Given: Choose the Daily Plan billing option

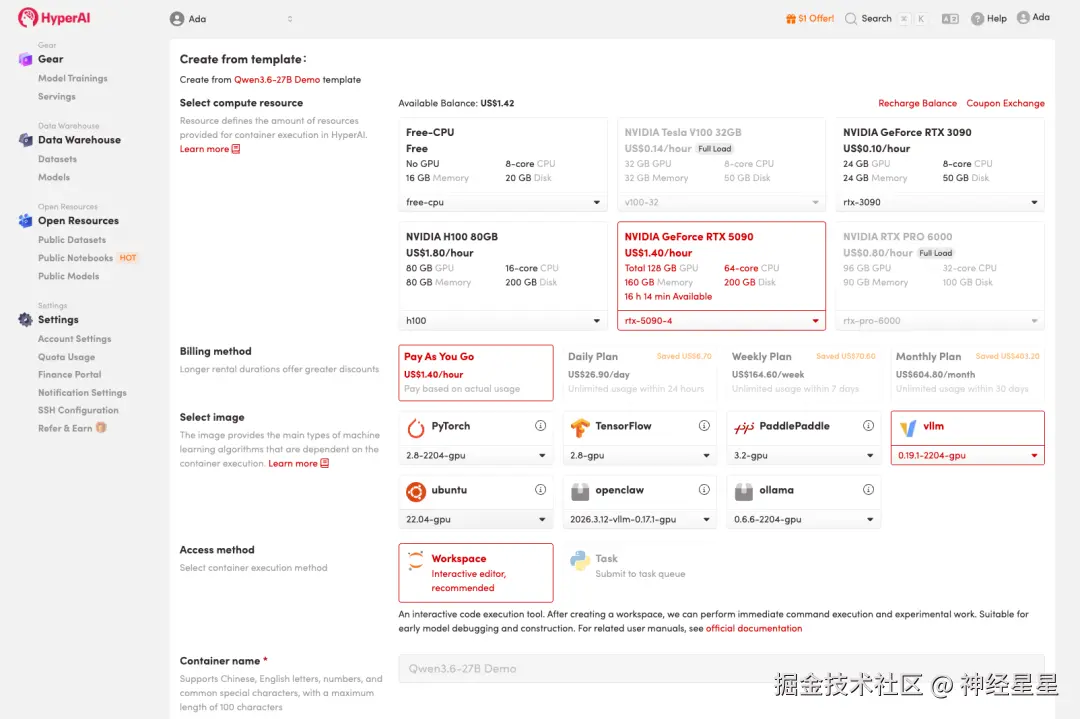Looking at the screenshot, I should [x=640, y=373].
